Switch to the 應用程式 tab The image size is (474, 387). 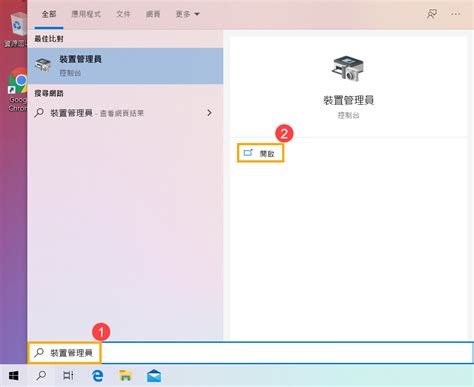86,14
